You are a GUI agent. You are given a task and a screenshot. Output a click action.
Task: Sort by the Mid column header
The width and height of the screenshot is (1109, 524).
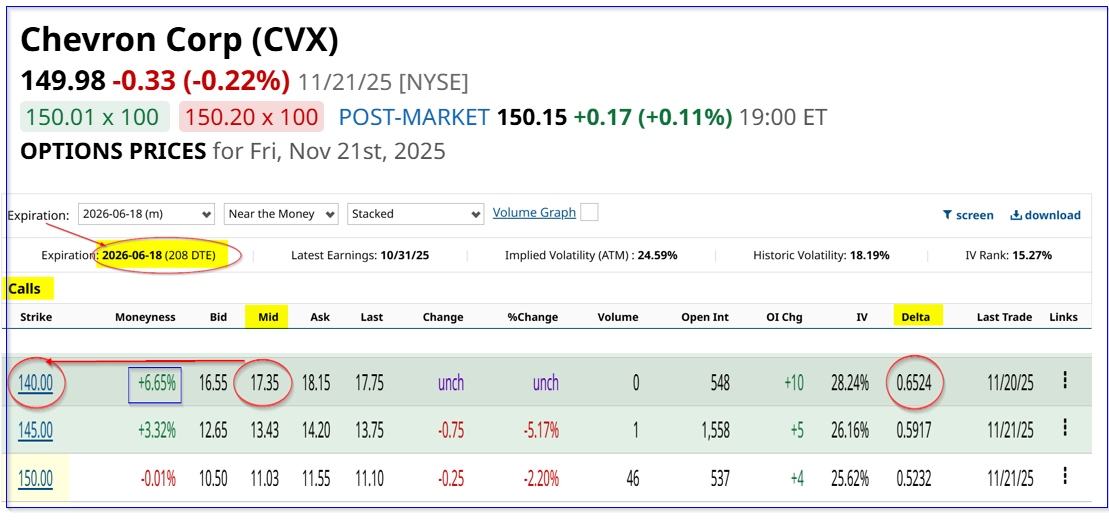[267, 317]
